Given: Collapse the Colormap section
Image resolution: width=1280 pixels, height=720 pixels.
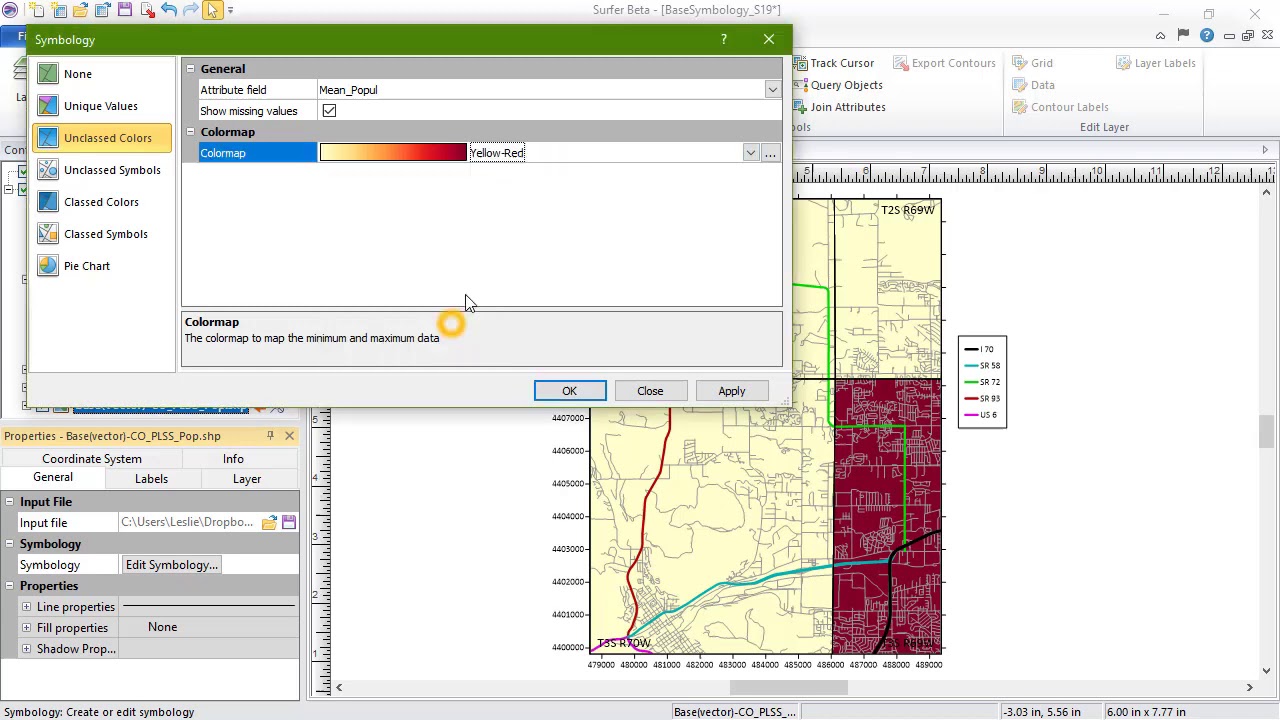Looking at the screenshot, I should [190, 132].
